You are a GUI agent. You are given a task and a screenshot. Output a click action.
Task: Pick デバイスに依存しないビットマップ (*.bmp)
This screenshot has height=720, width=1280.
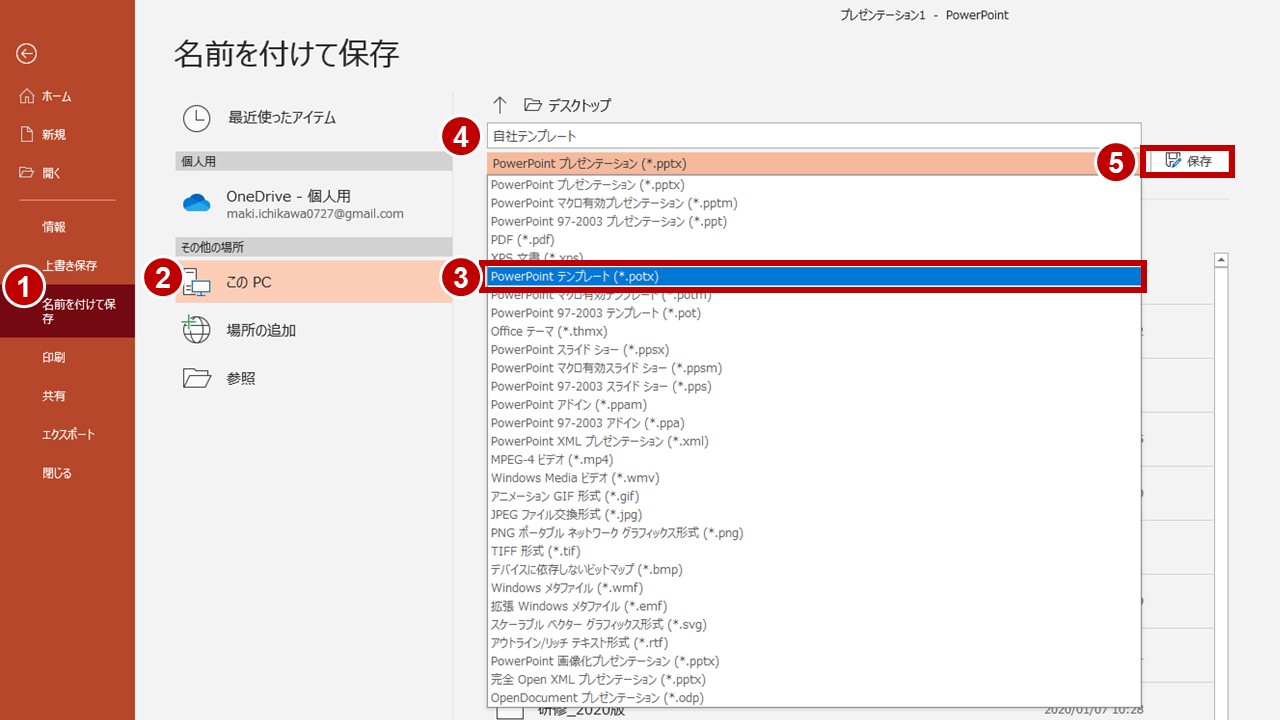tap(814, 570)
